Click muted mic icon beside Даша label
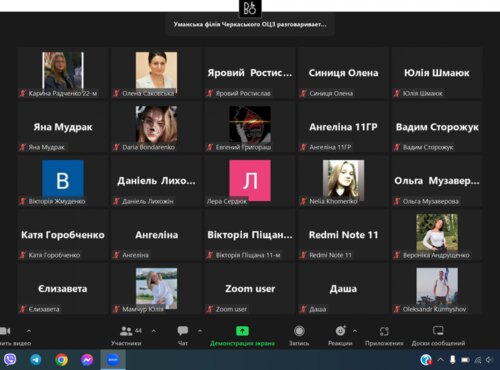The image size is (500, 370). 303,309
